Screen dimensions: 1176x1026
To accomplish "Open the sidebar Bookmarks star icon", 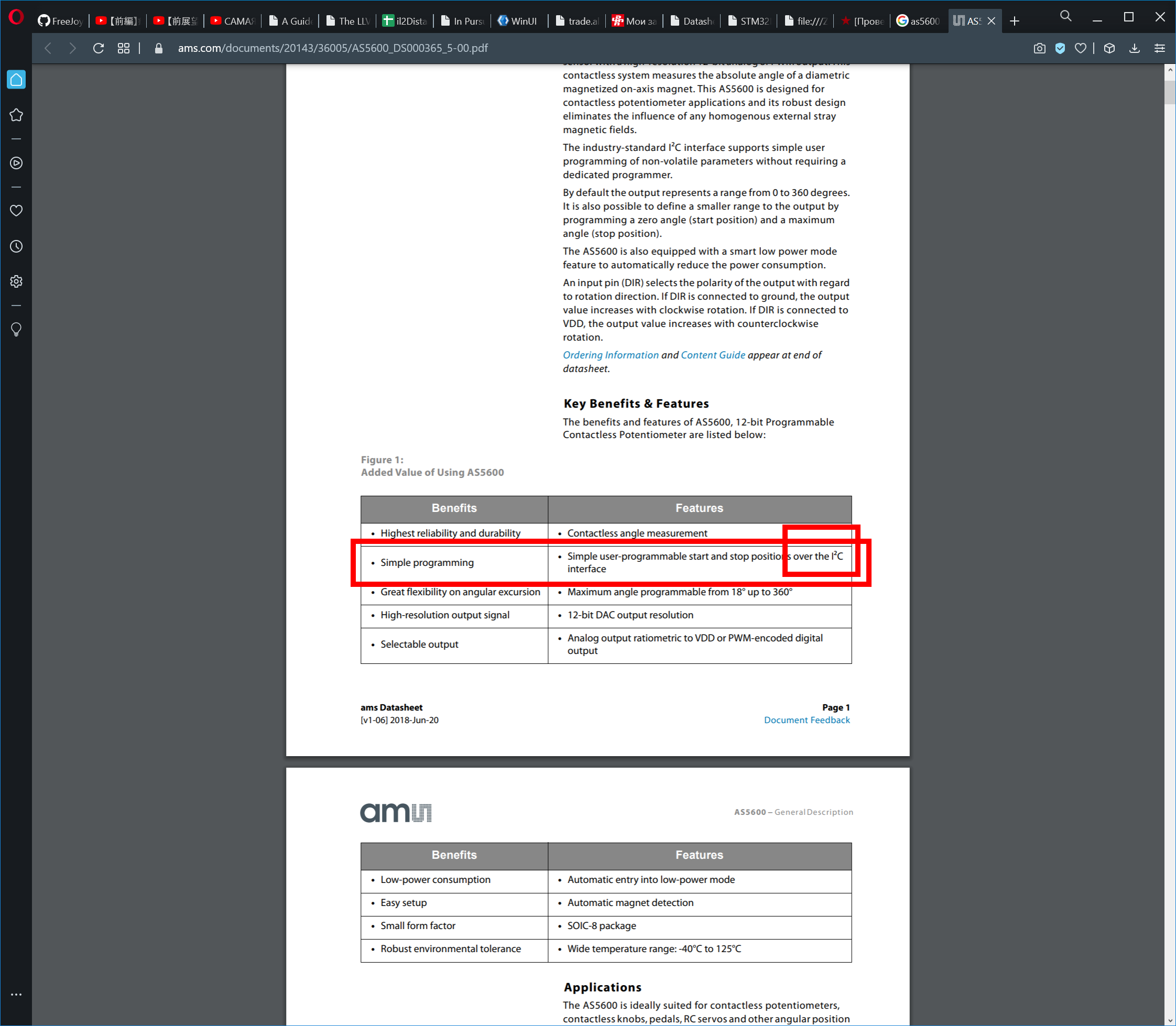I will point(16,115).
